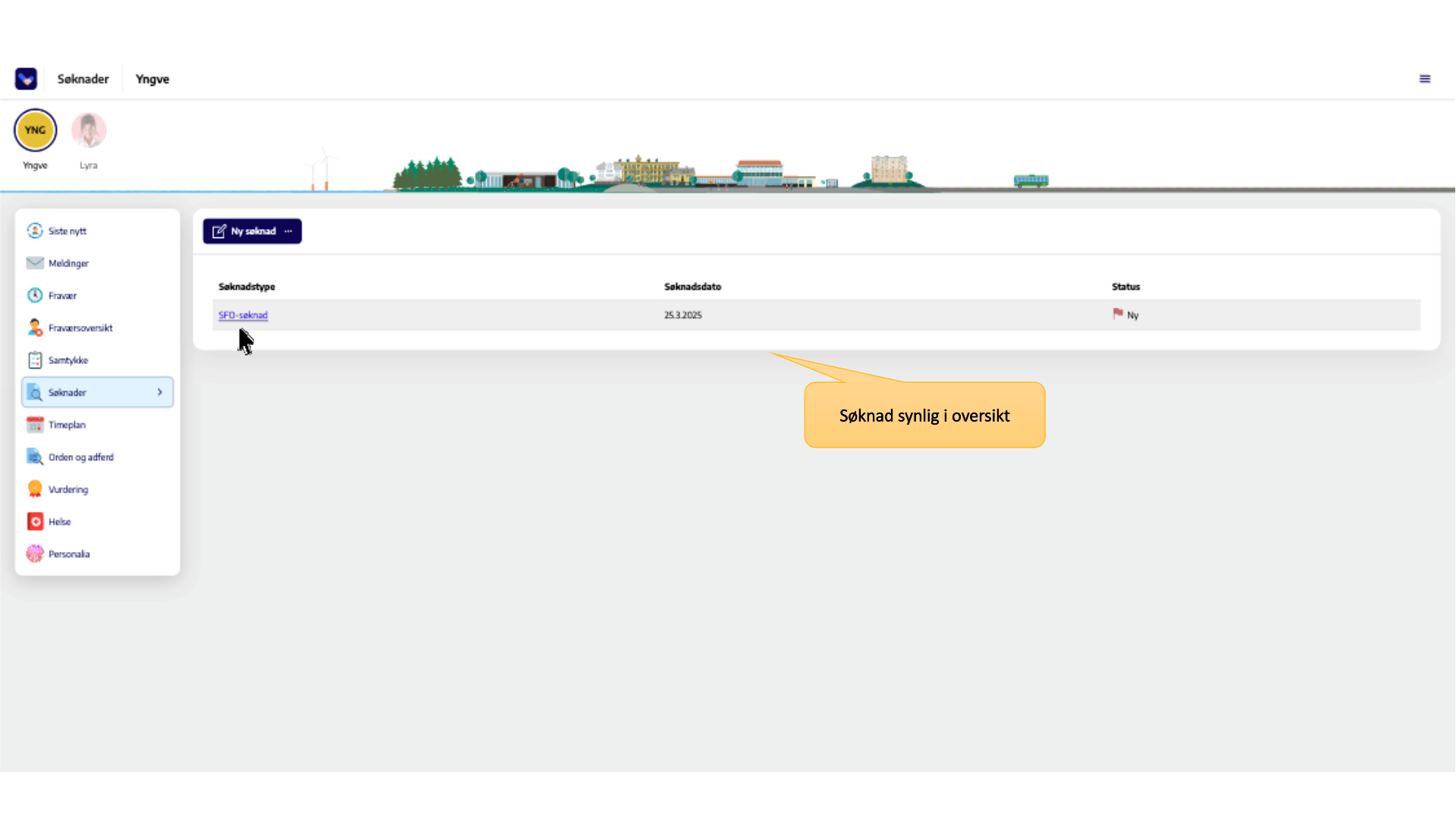Select the Yngve YNG avatar
1456x819 pixels.
click(35, 130)
